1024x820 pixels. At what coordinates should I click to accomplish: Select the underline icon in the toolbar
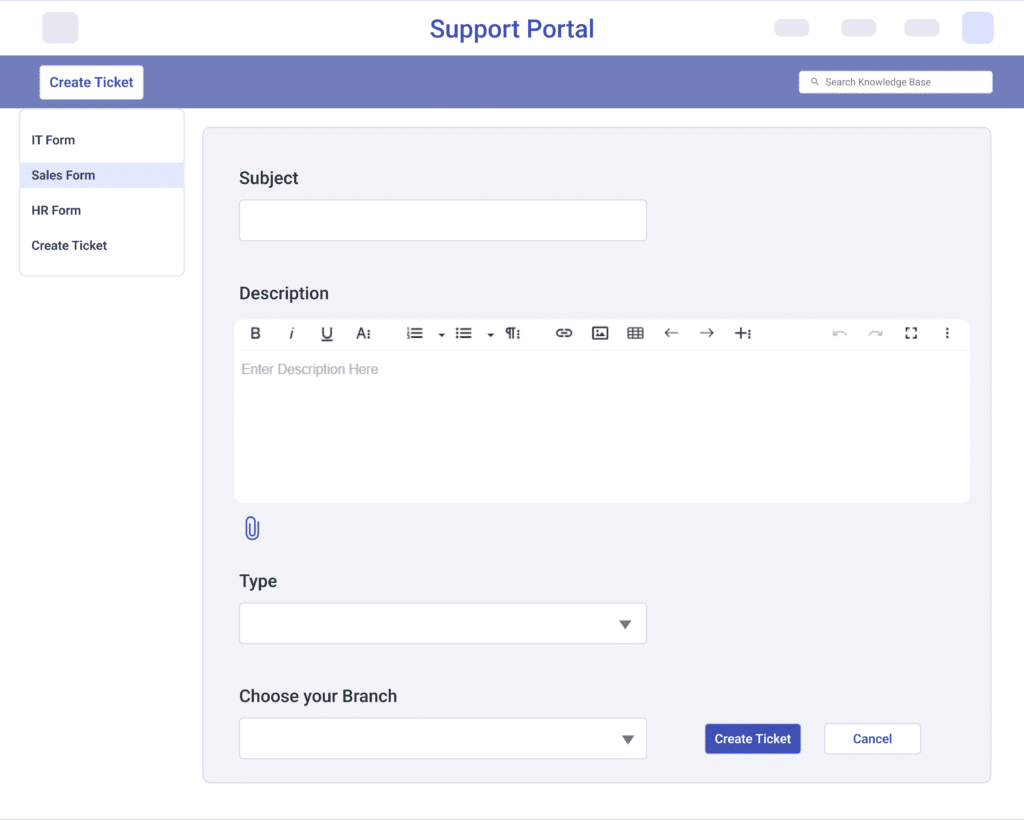(x=327, y=333)
